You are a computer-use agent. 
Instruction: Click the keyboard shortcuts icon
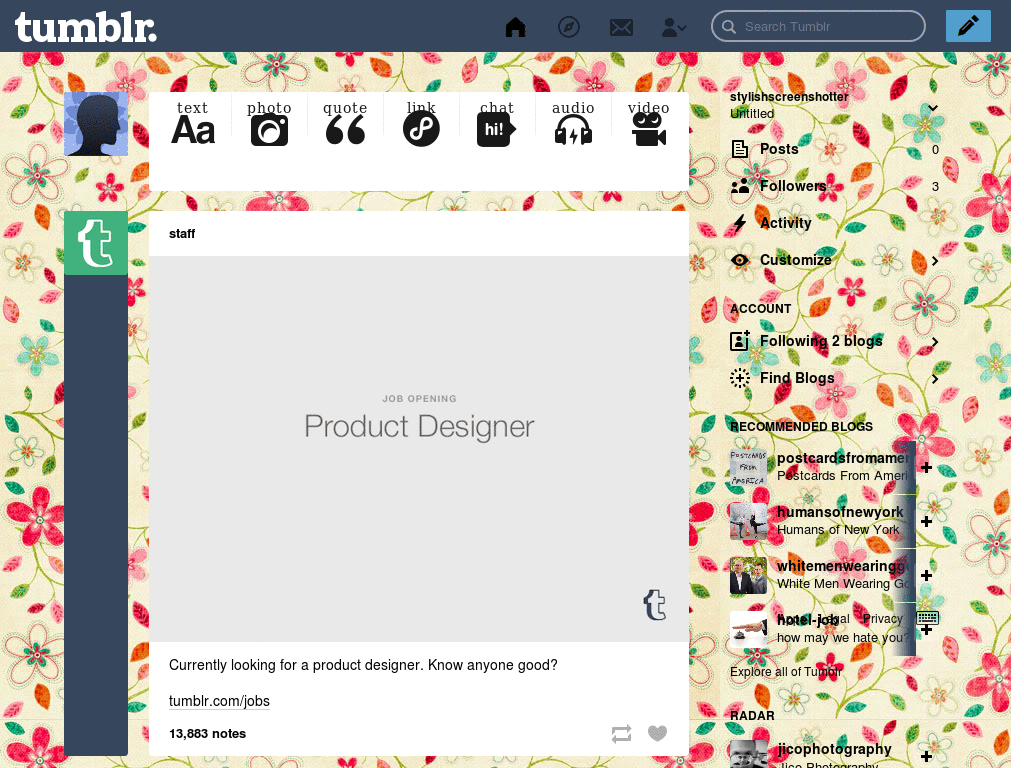point(927,617)
